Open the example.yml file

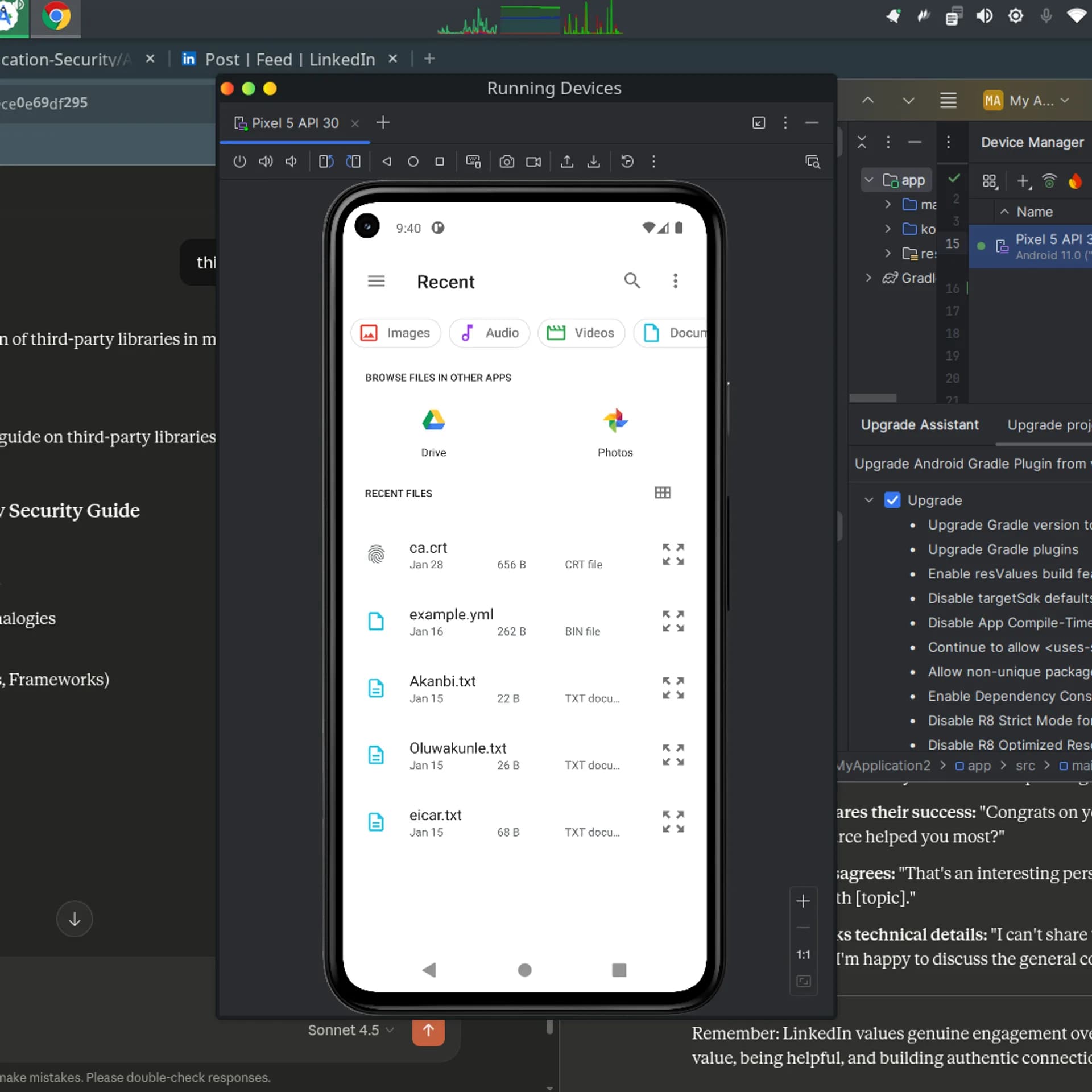pyautogui.click(x=524, y=622)
